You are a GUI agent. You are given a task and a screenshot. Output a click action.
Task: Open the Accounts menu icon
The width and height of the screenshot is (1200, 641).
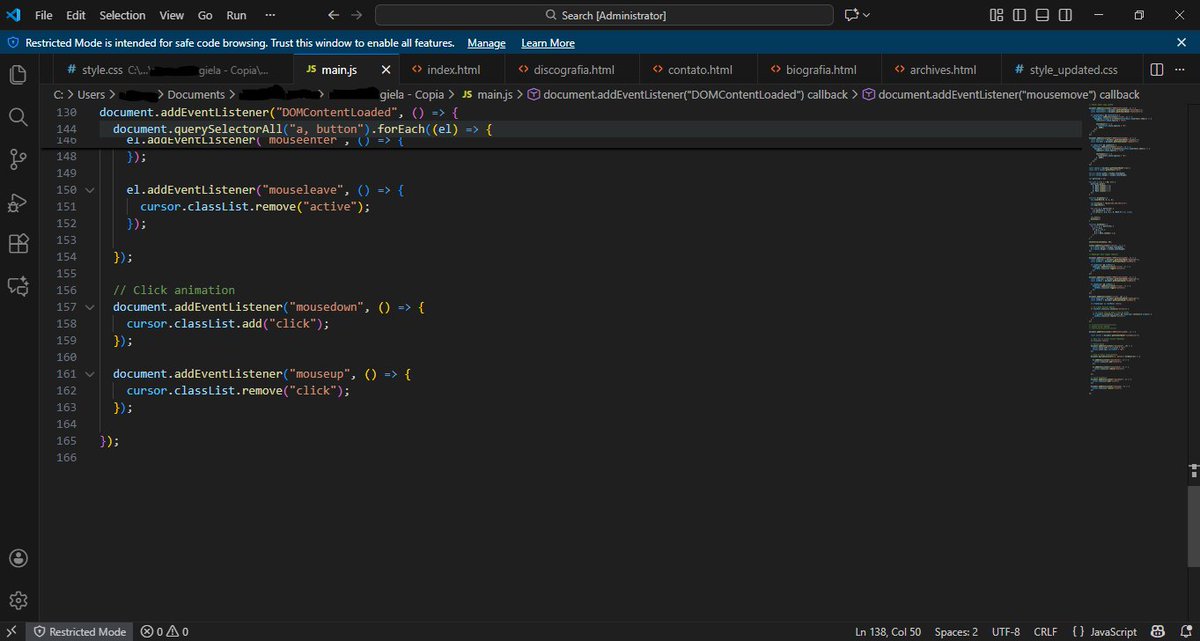(x=17, y=558)
